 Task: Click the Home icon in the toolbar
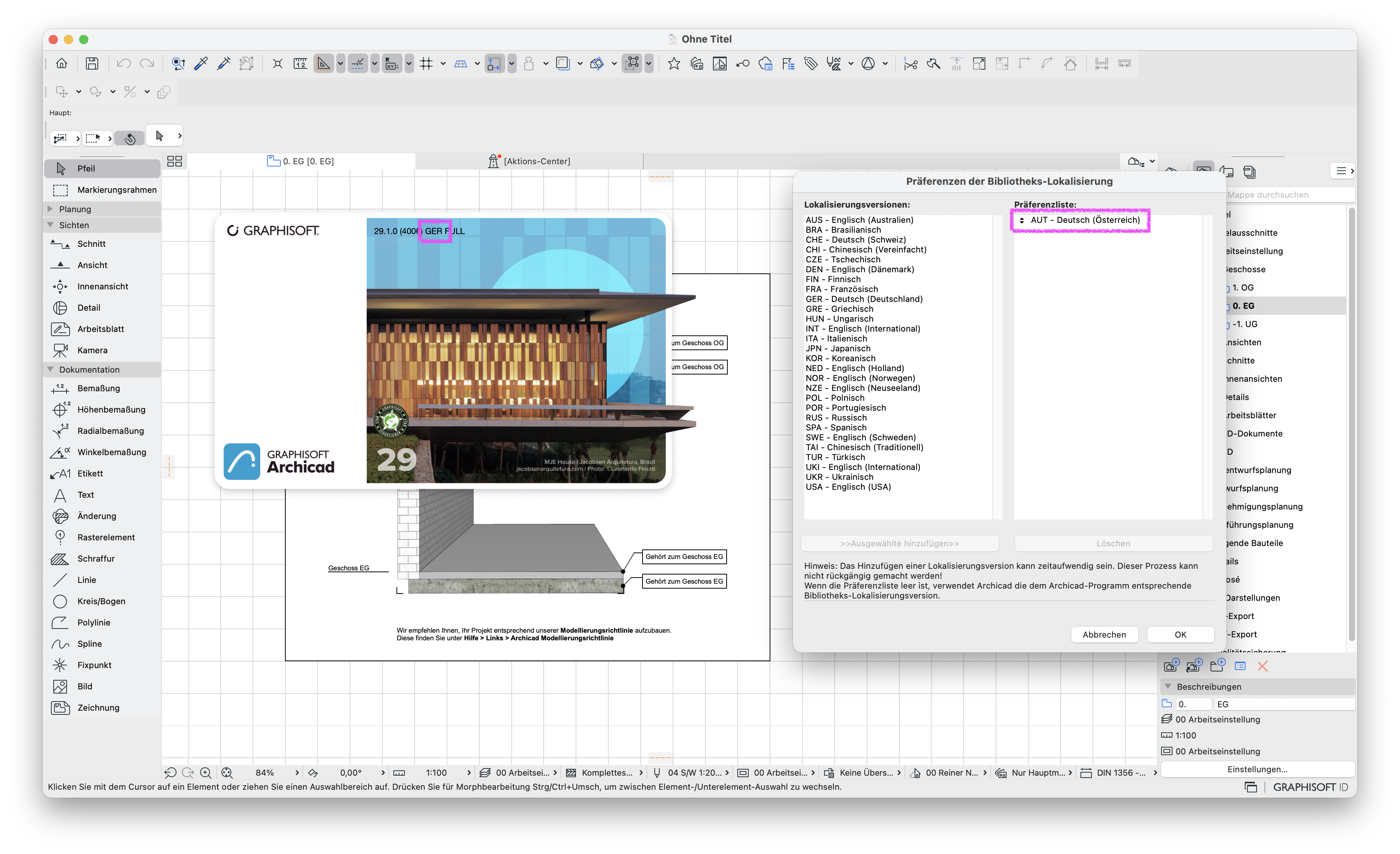pyautogui.click(x=61, y=63)
